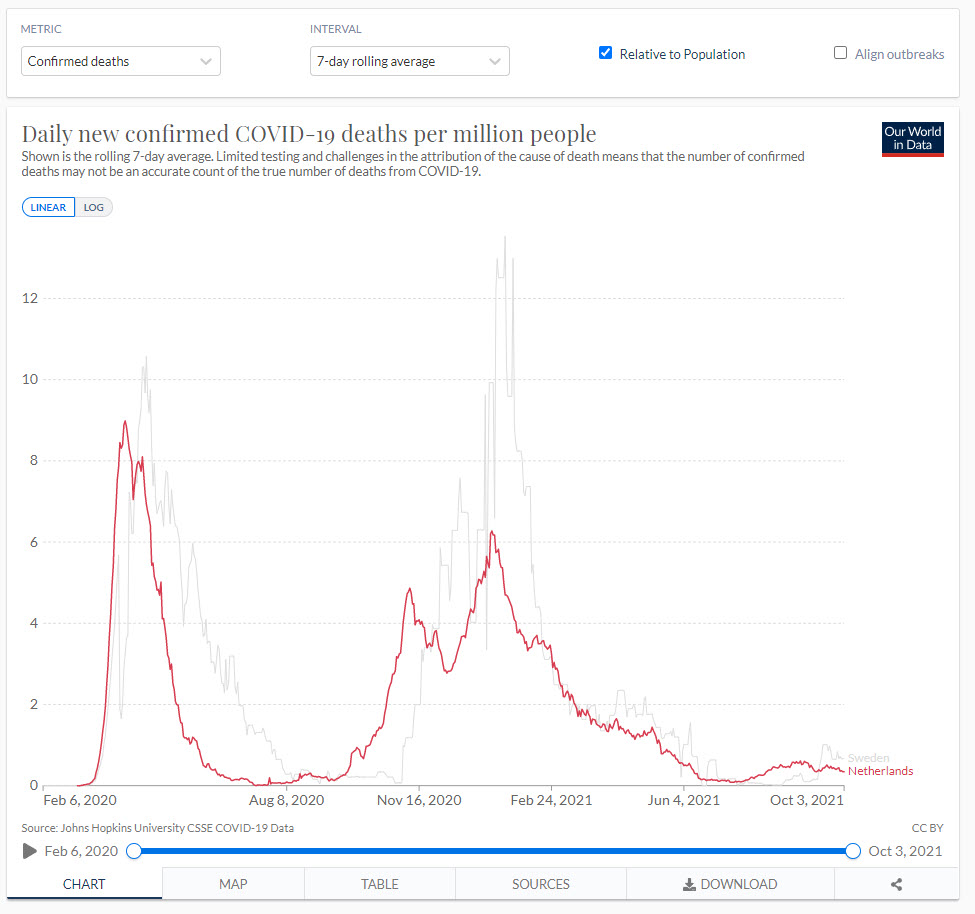Click the Nov 16, 2020 axis label
This screenshot has width=975, height=914.
[419, 800]
